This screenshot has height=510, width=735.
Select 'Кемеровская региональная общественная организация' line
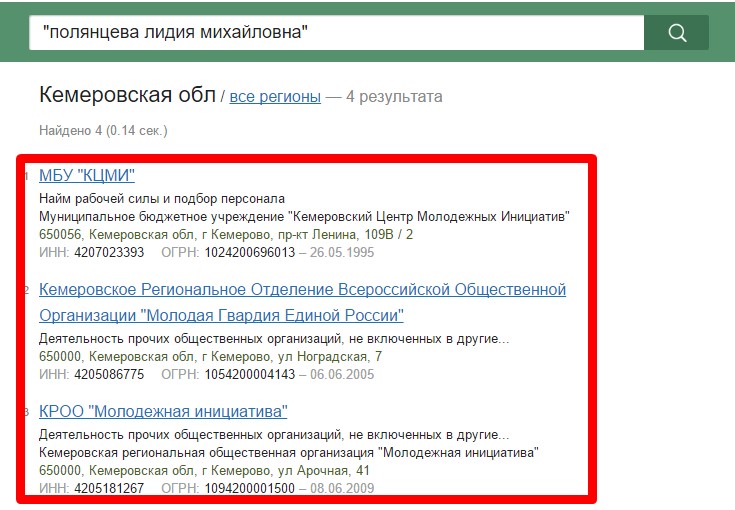[x=289, y=453]
